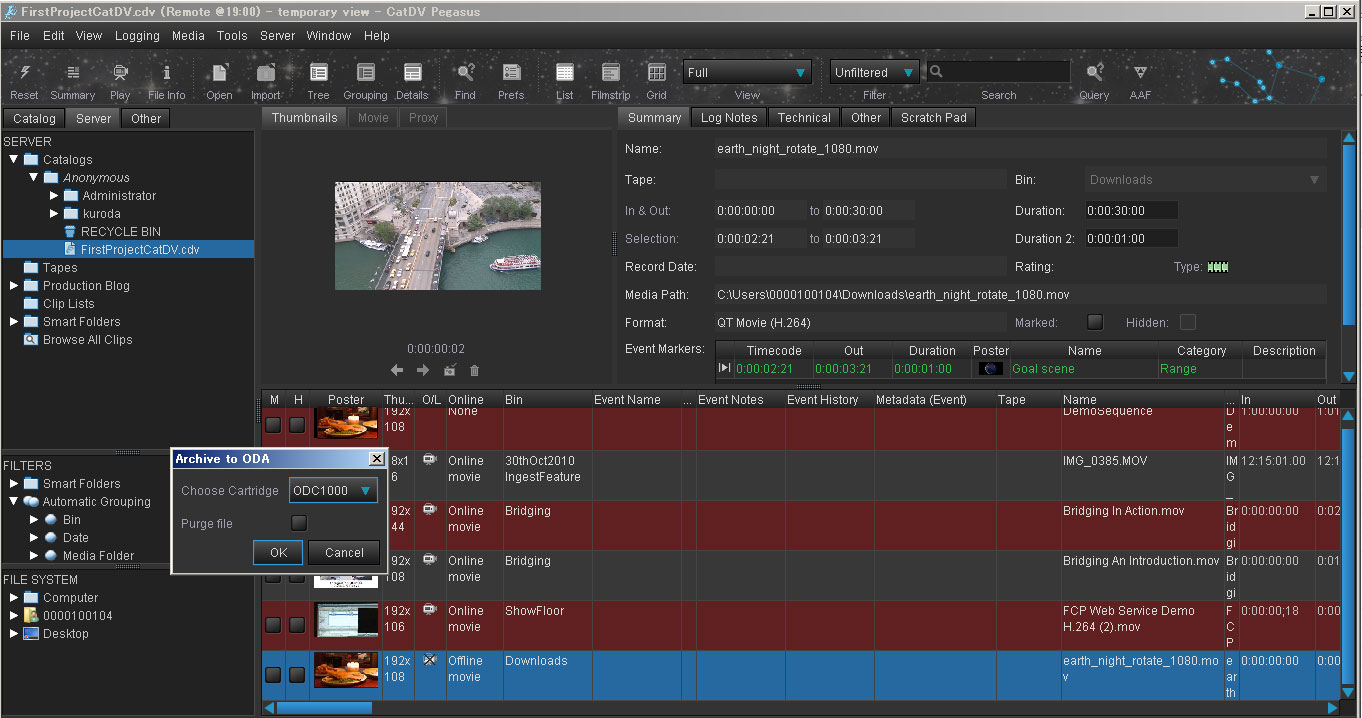Collapse the Anonymous folder node

(x=34, y=177)
